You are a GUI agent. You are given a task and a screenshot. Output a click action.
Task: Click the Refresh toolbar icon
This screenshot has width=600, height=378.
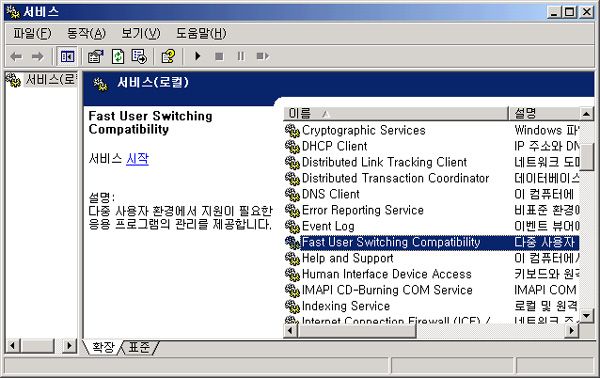(x=117, y=57)
